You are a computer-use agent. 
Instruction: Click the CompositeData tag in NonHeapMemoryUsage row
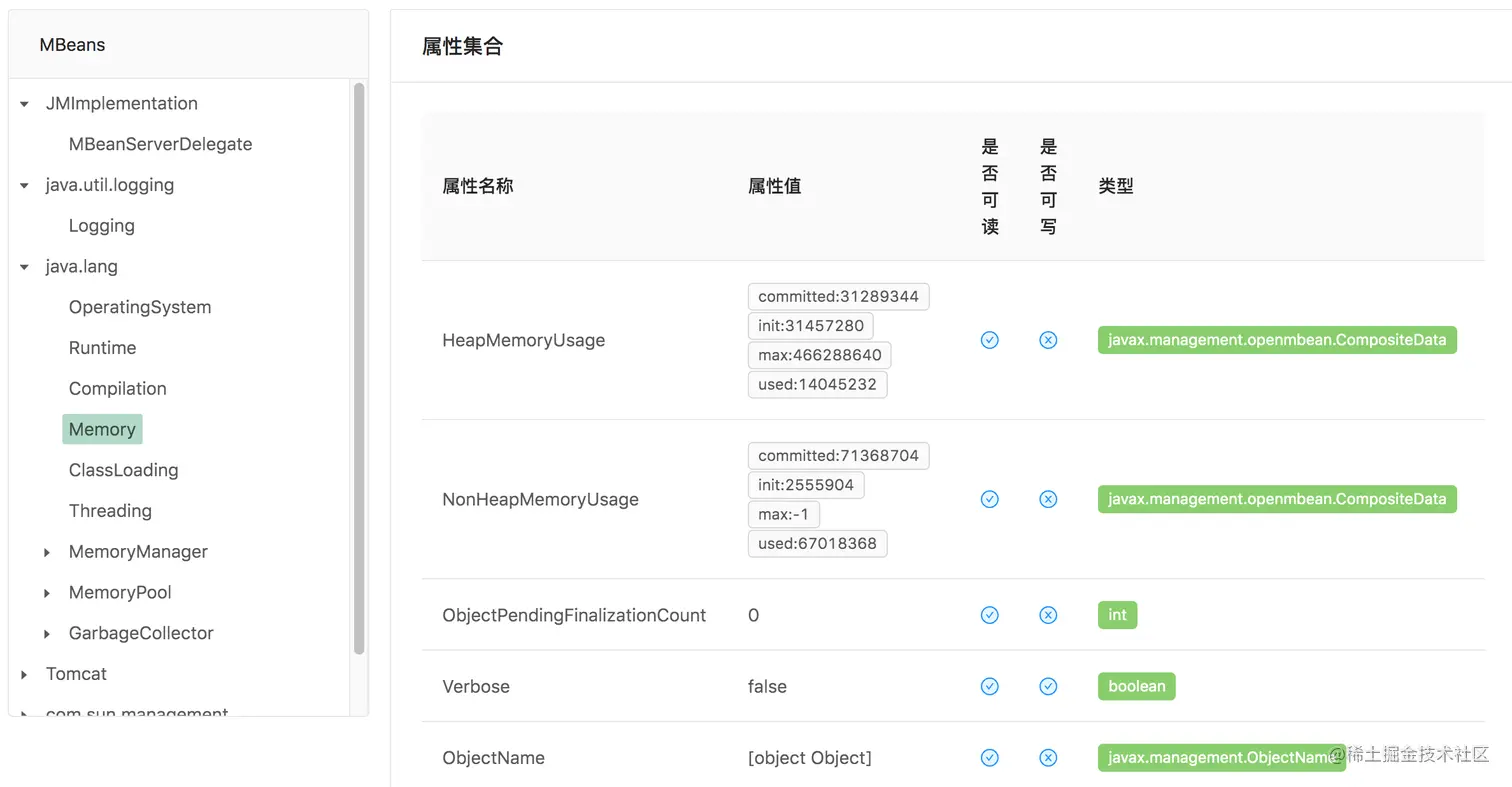1277,499
